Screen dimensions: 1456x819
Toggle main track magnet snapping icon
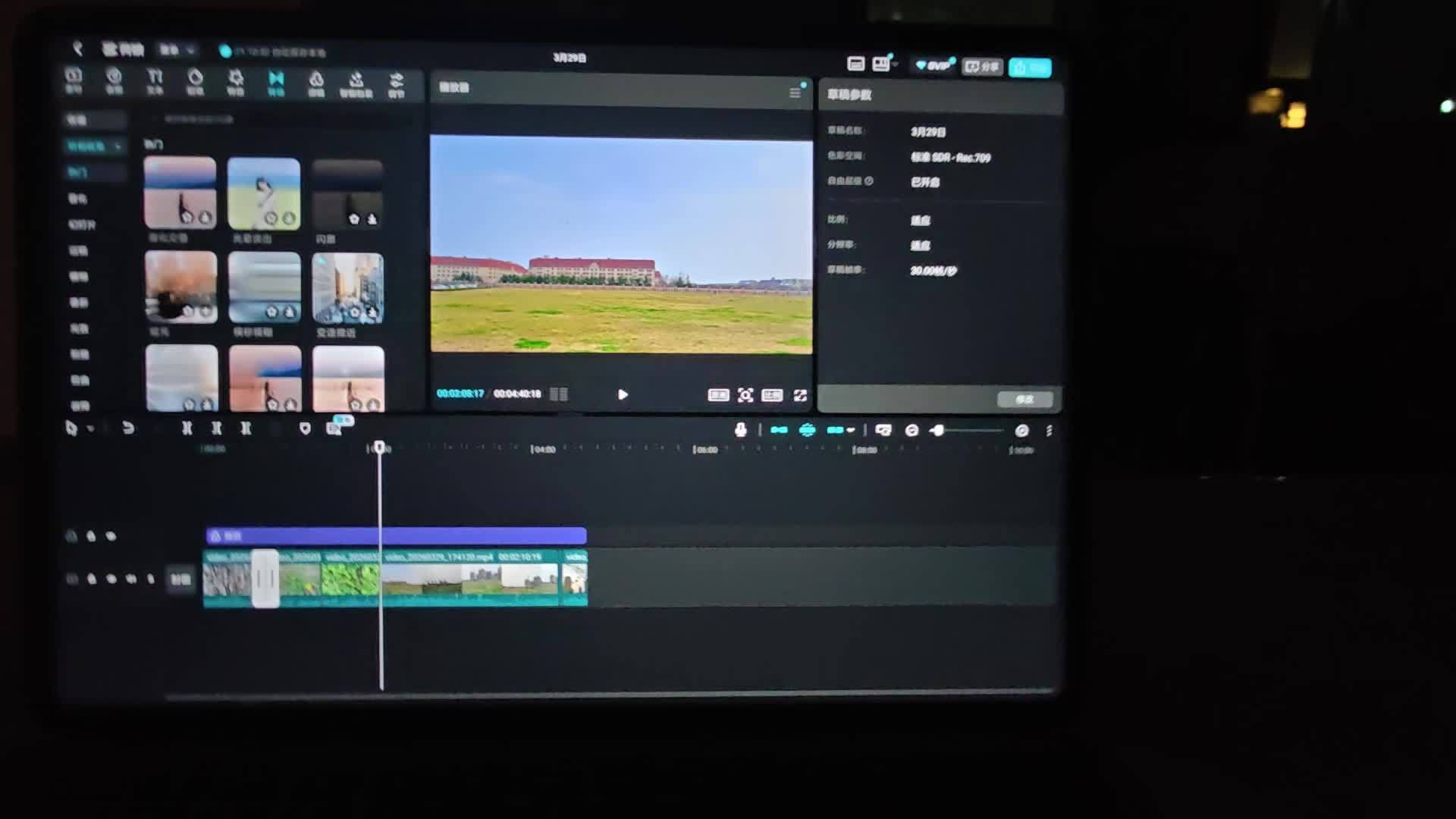point(779,430)
